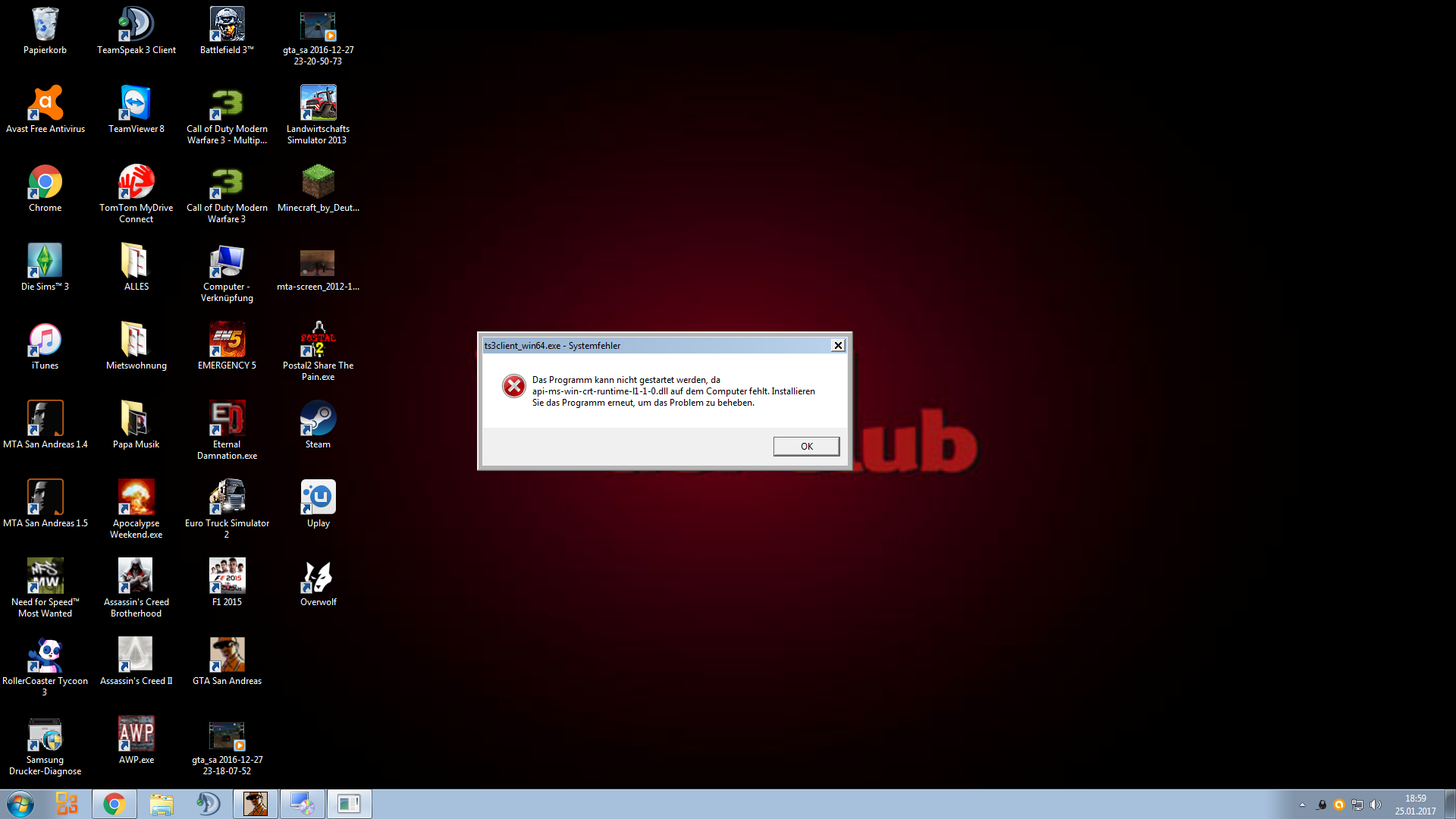Viewport: 1456px width, 819px height.
Task: Show hidden tray icons arrow
Action: tap(1302, 805)
